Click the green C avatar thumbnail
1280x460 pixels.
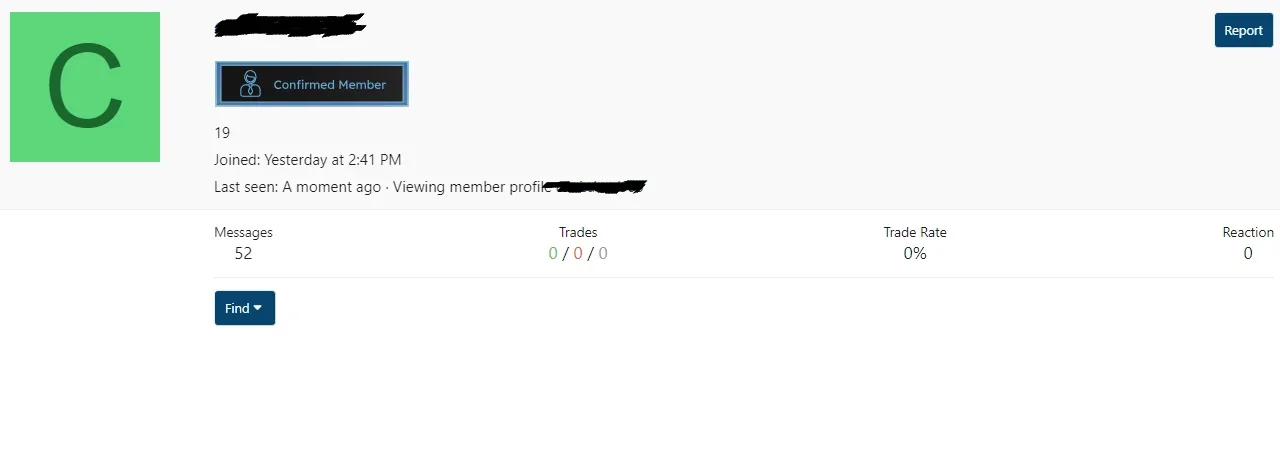[85, 87]
